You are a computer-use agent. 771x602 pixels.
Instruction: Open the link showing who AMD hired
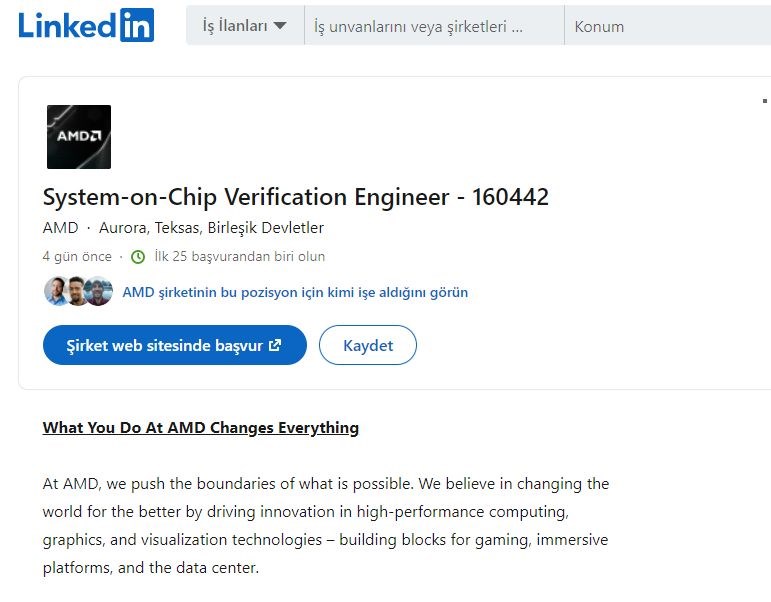(295, 292)
